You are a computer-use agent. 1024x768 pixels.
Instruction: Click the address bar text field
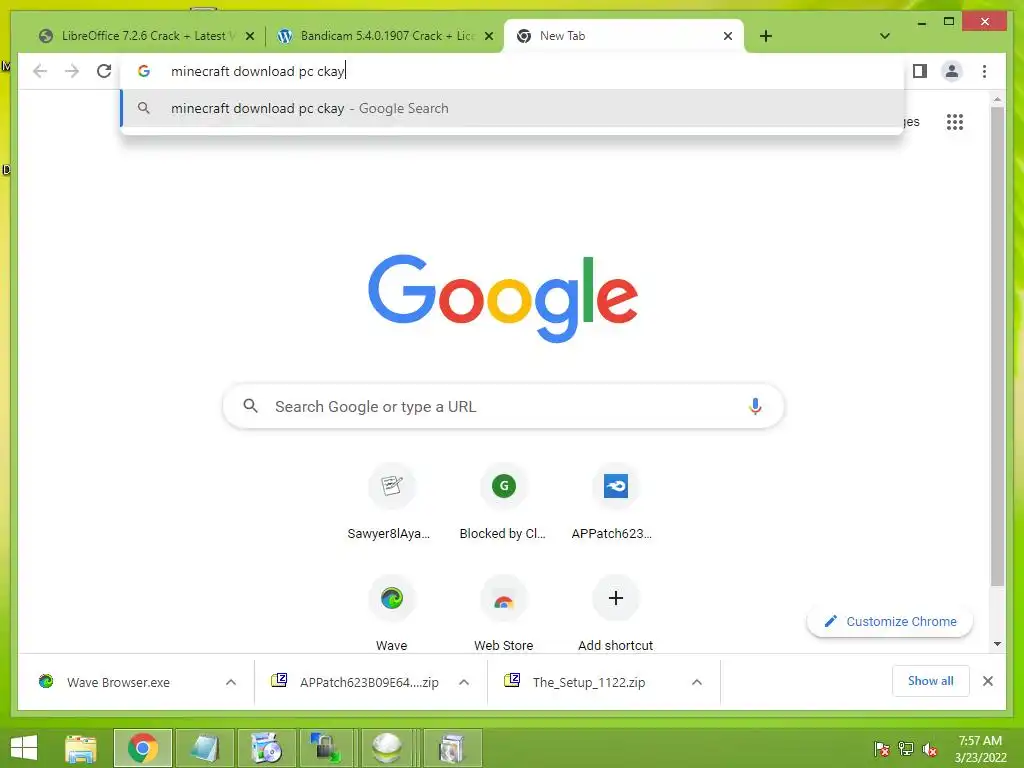(x=512, y=71)
